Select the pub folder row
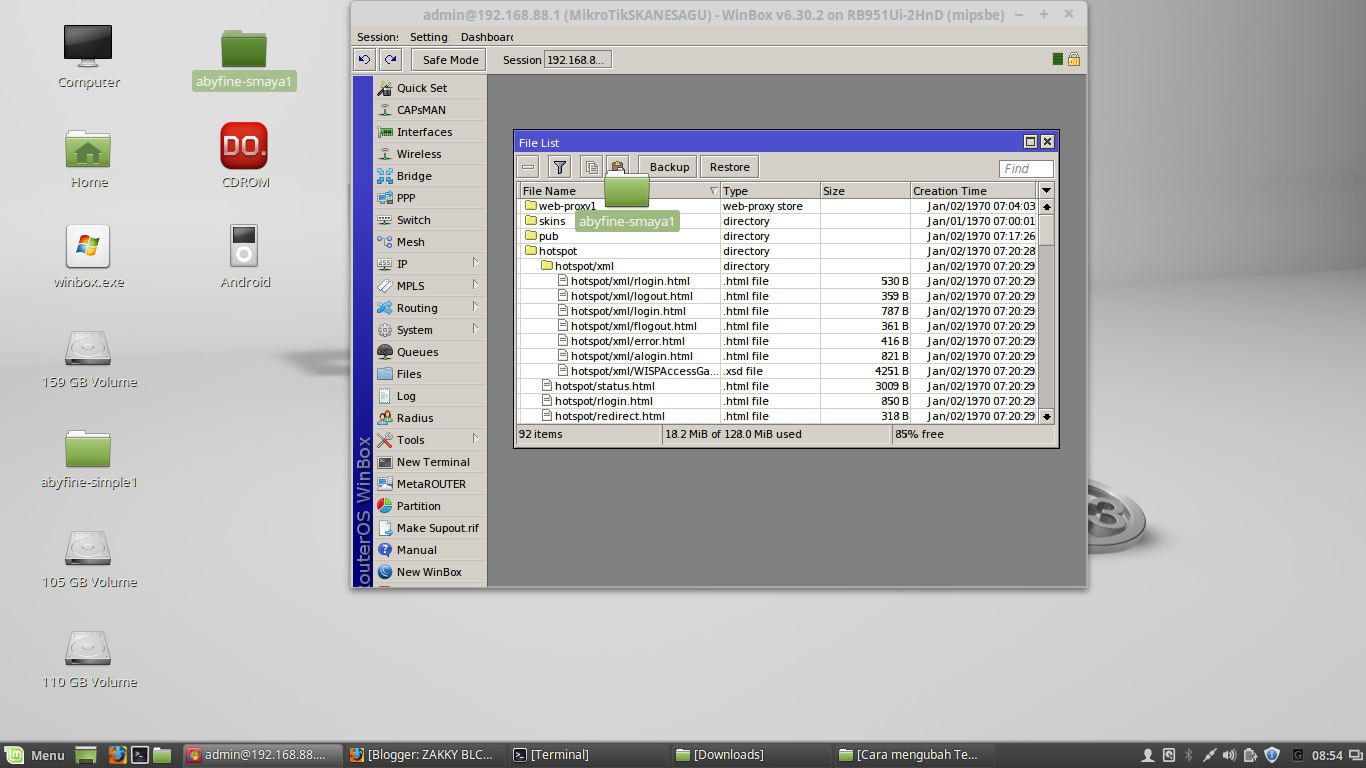This screenshot has width=1366, height=768. pyautogui.click(x=778, y=236)
